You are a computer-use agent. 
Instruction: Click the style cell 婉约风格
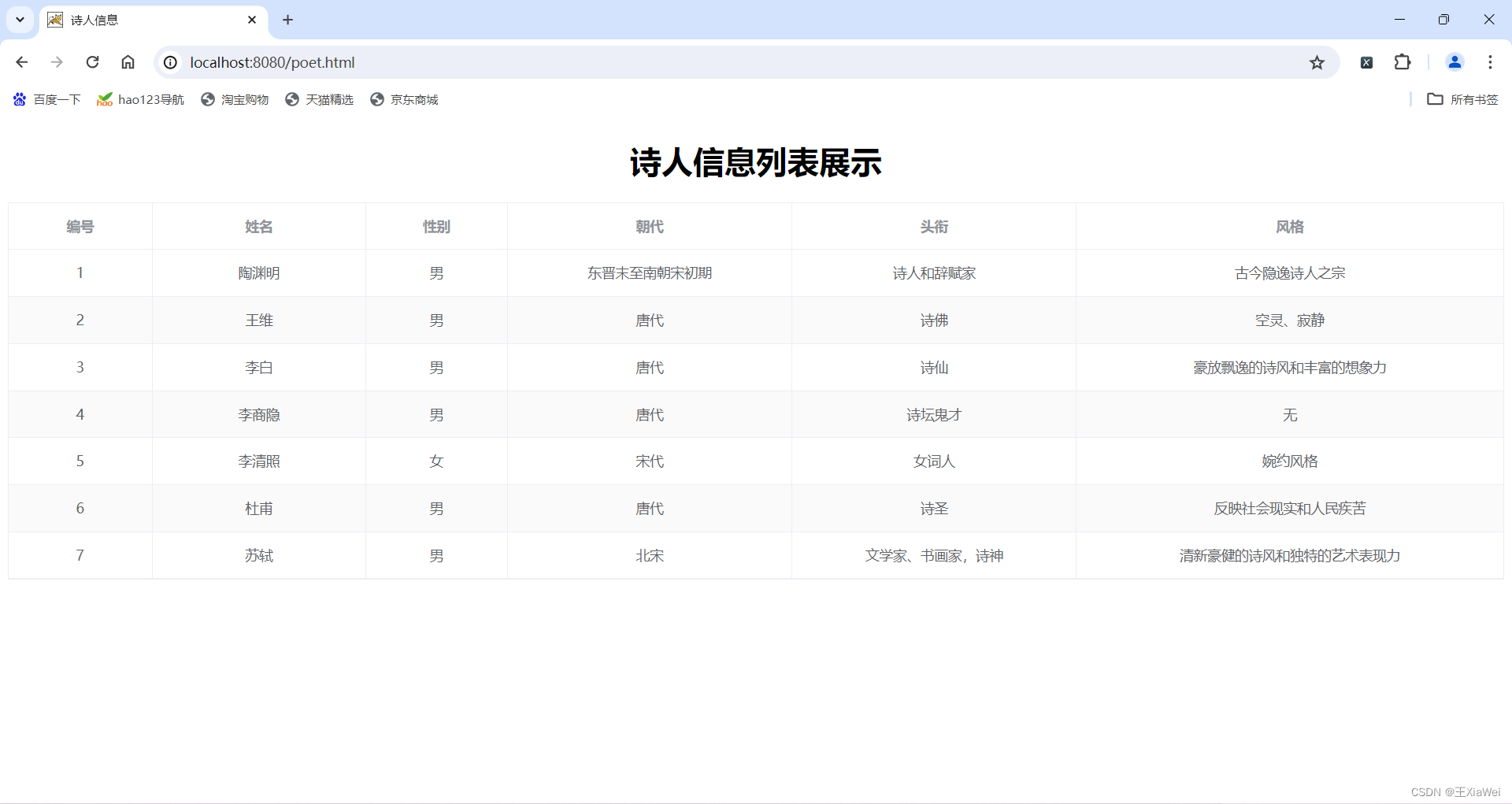click(1290, 461)
